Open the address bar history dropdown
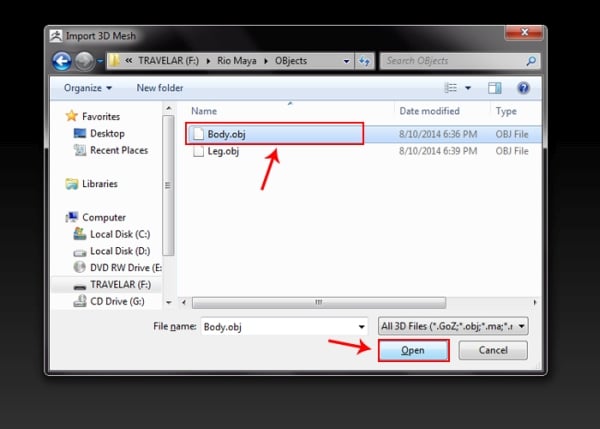Image resolution: width=600 pixels, height=429 pixels. (346, 61)
